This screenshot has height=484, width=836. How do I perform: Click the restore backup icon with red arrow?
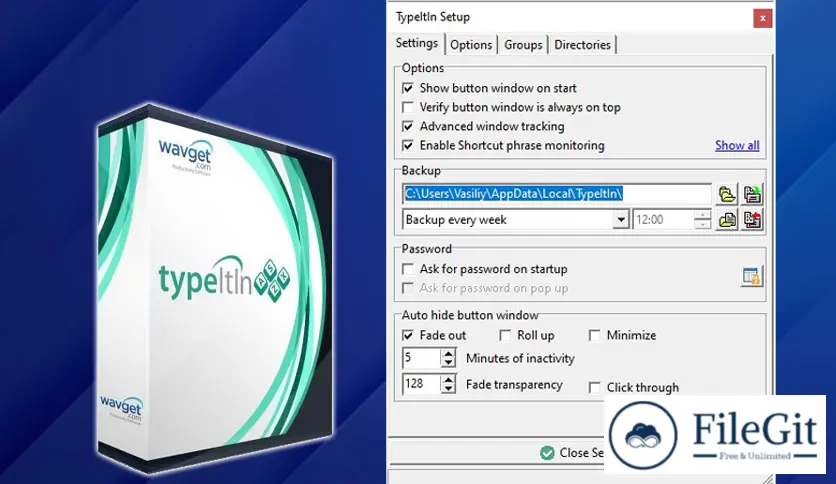click(x=752, y=220)
